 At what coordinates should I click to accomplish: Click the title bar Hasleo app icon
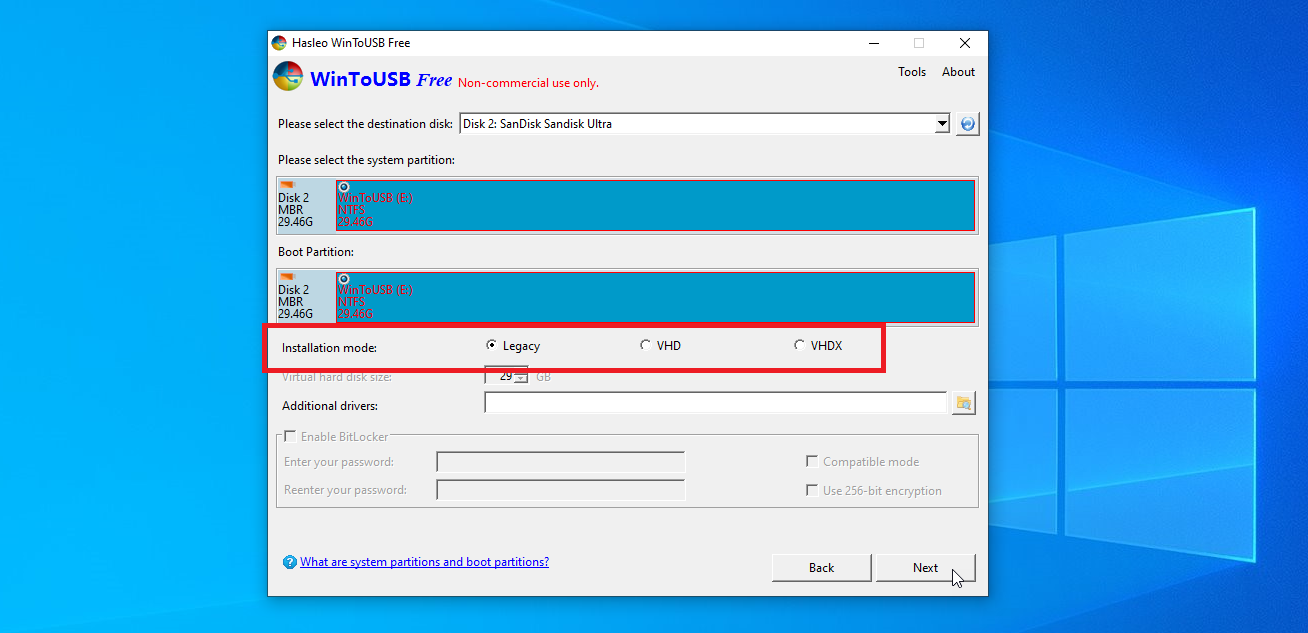279,43
